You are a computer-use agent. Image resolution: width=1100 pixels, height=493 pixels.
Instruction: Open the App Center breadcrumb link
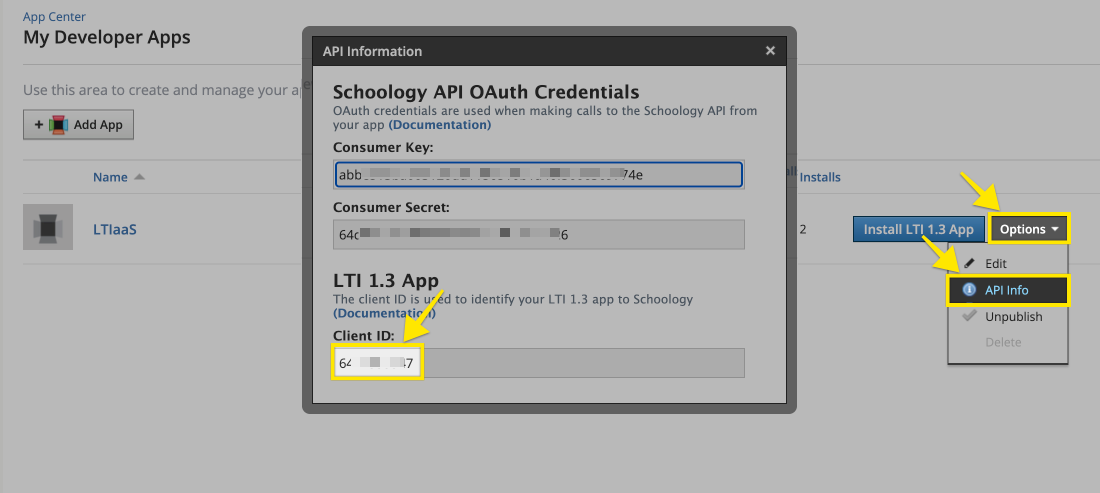coord(55,16)
